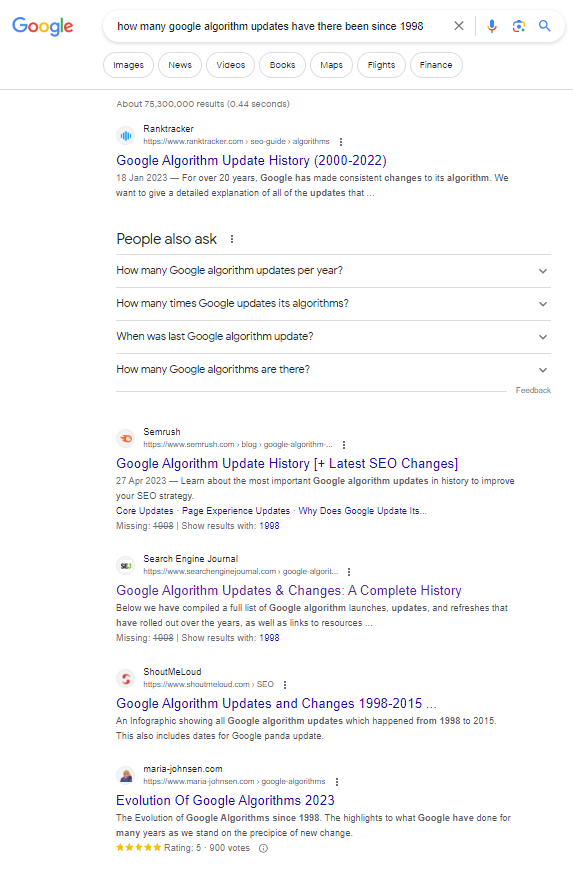Open People also ask options menu
Viewport: 573px width, 869px height.
click(232, 239)
